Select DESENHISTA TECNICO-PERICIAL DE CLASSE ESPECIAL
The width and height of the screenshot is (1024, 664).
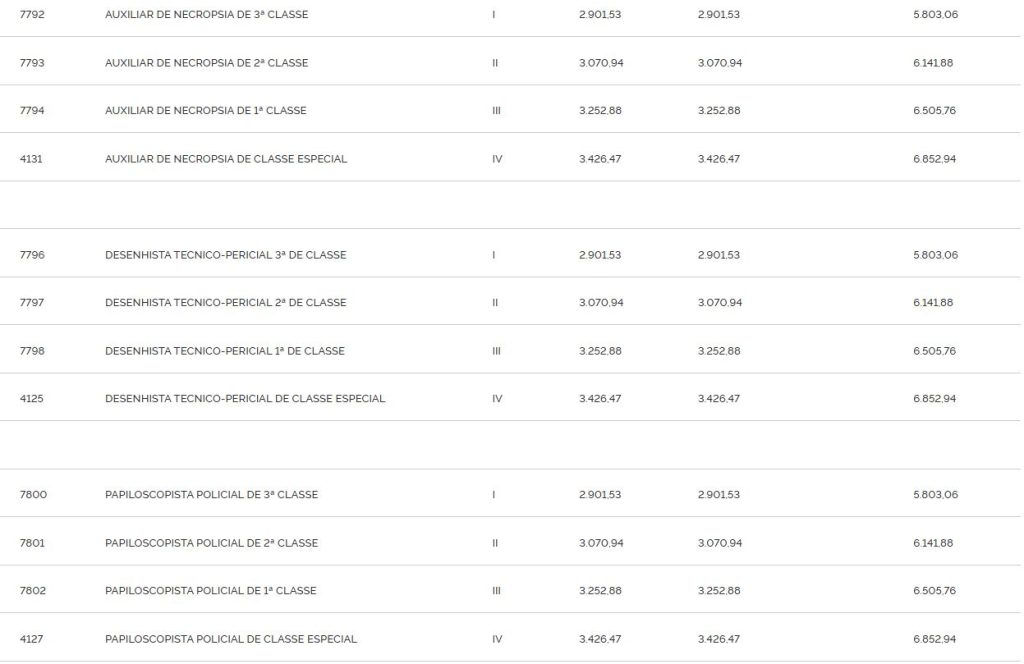coord(245,399)
